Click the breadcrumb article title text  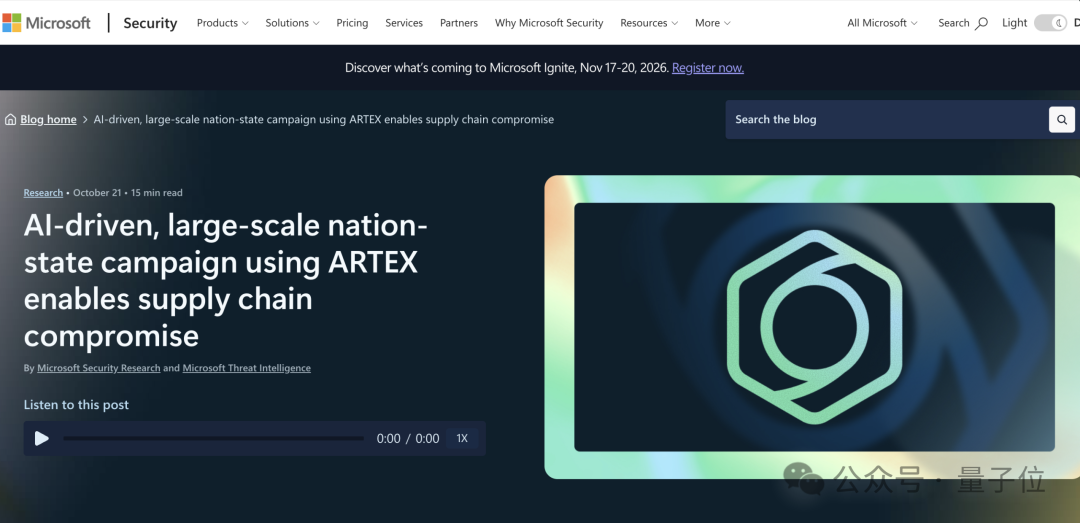323,119
